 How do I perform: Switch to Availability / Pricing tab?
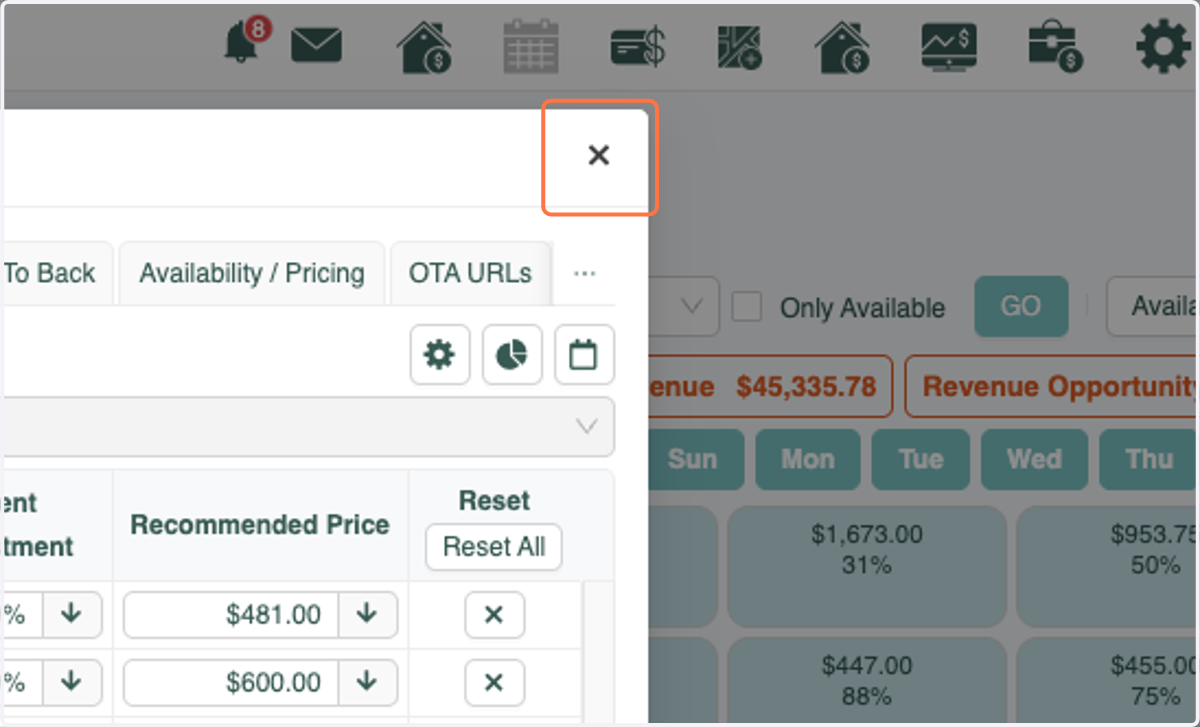pyautogui.click(x=252, y=273)
